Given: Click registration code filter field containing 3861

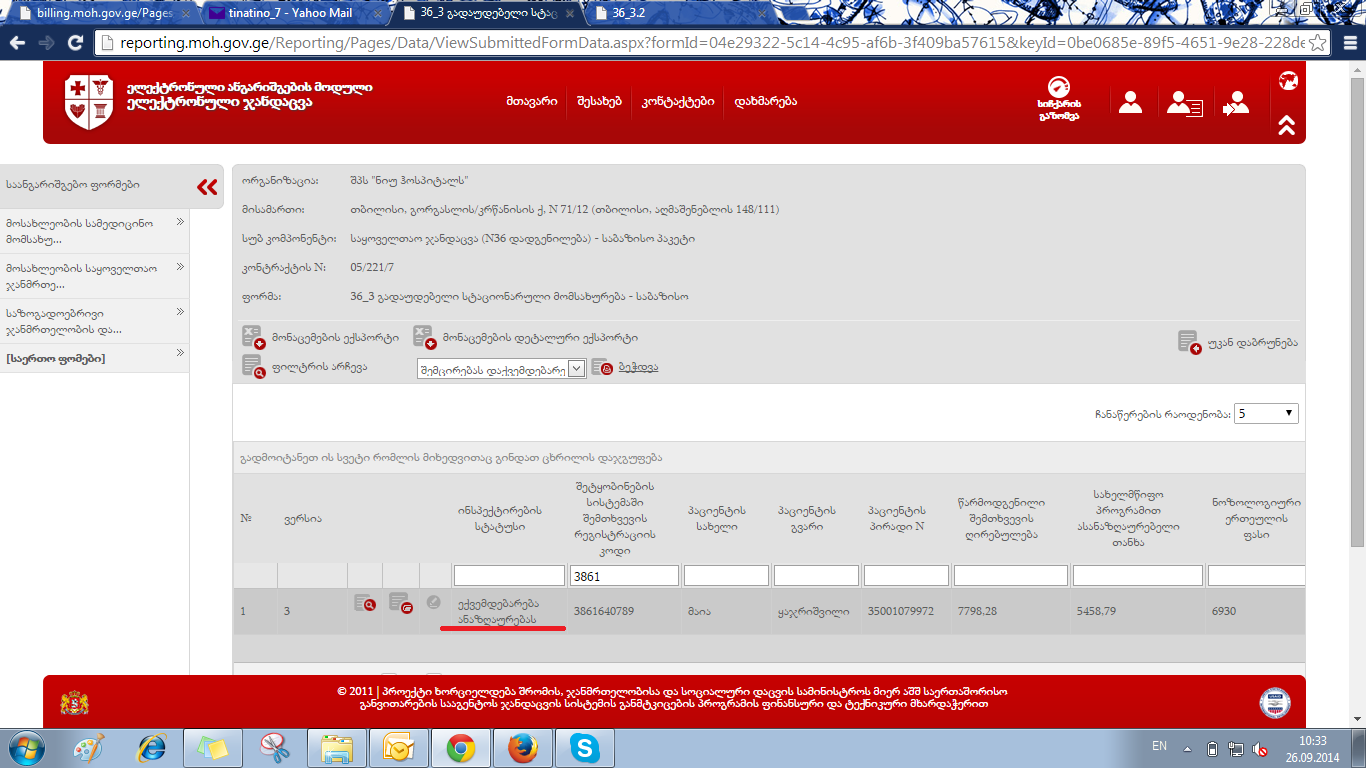Looking at the screenshot, I should click(x=624, y=576).
